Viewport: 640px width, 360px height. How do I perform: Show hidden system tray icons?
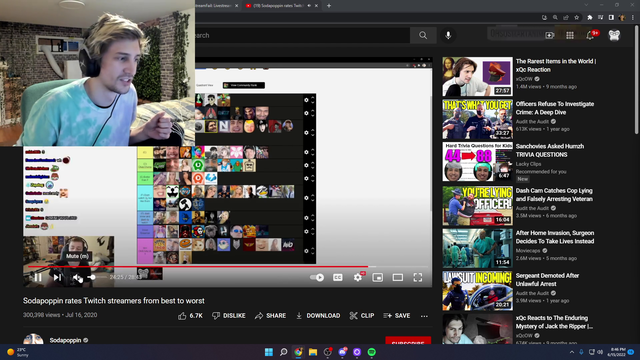click(572, 352)
